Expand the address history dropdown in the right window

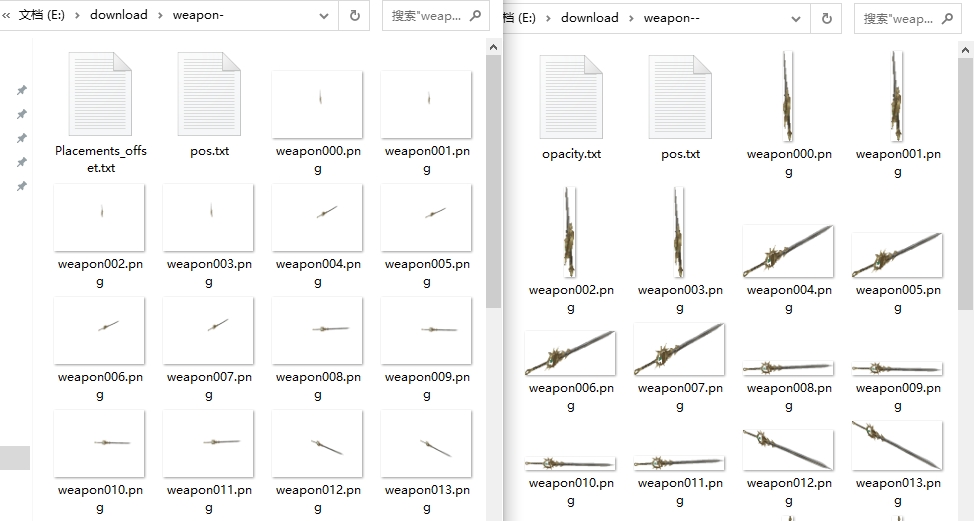coord(795,19)
